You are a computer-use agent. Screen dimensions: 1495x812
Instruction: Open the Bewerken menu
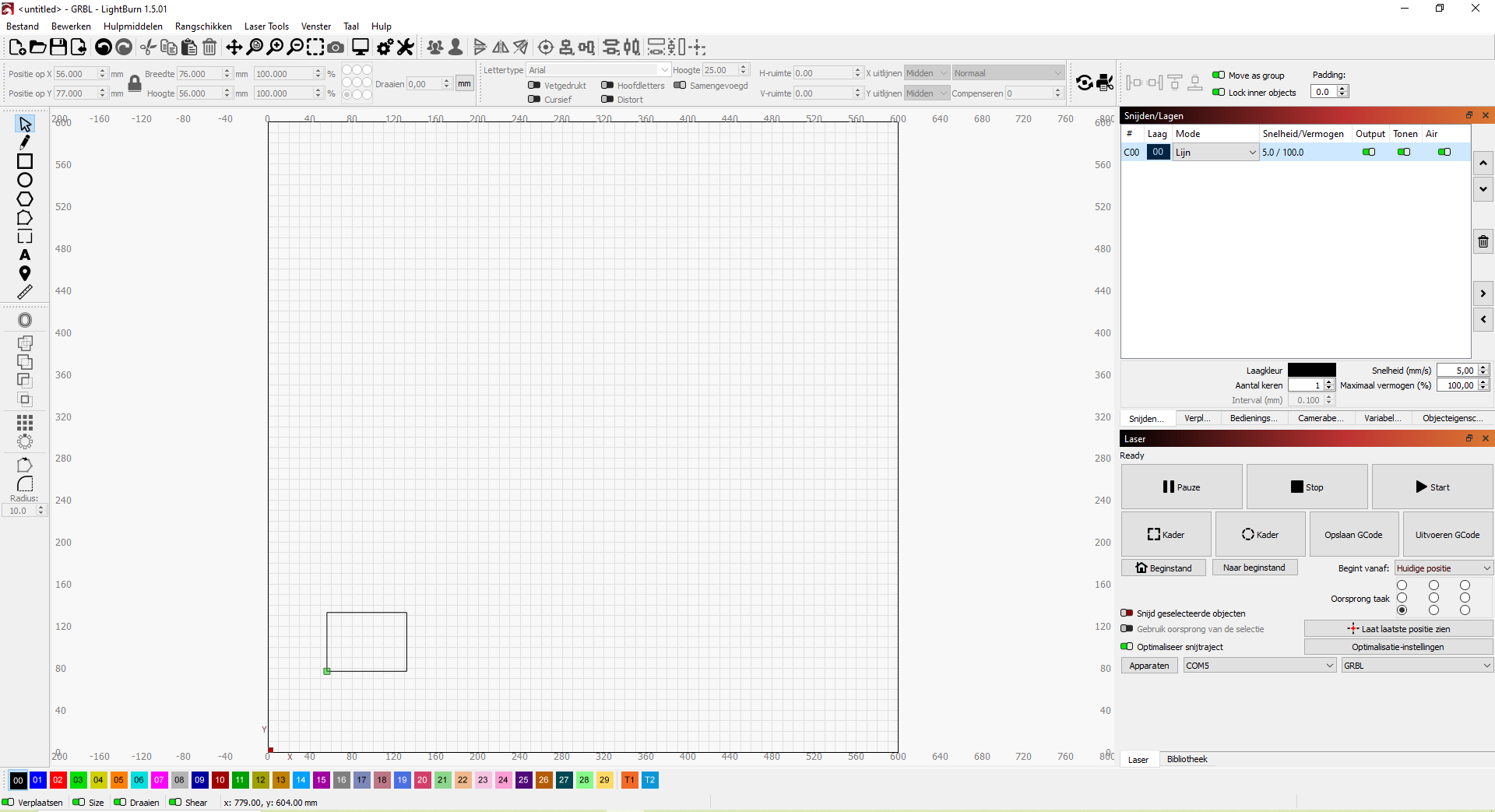[x=71, y=26]
